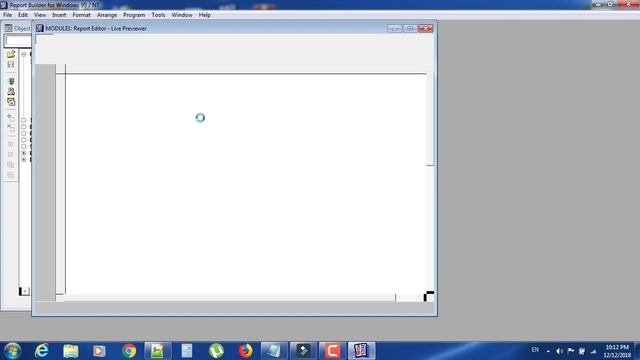Viewport: 640px width, 360px height.
Task: Open the Edit menu
Action: coord(23,15)
